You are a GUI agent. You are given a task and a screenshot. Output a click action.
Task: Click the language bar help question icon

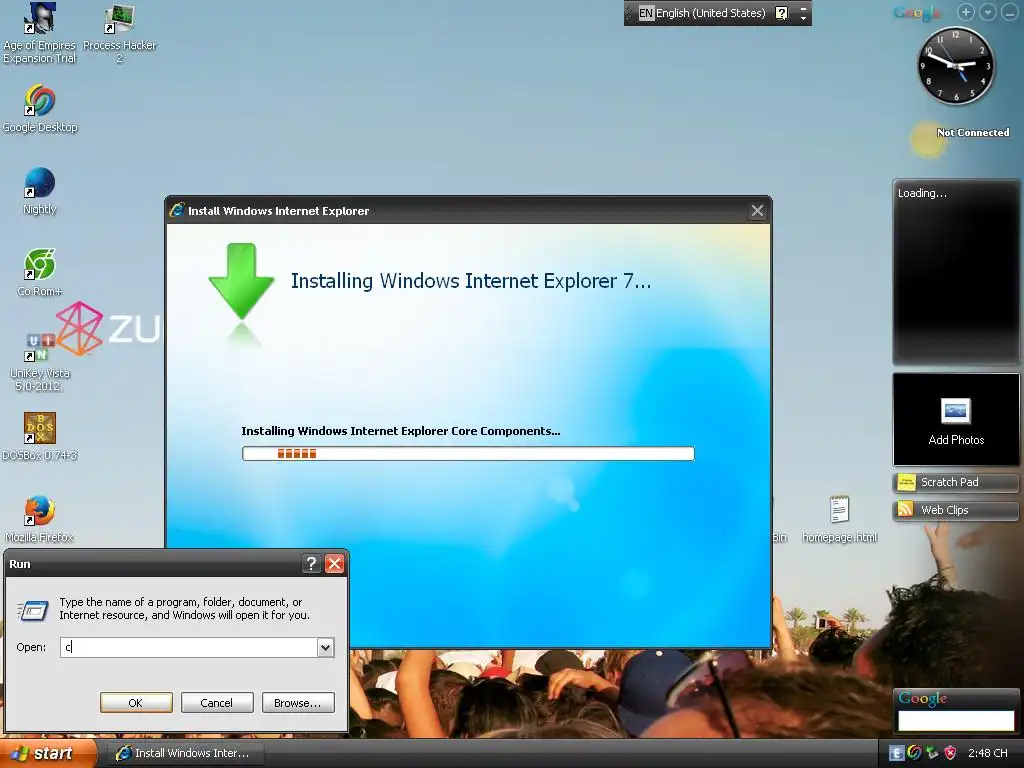(x=781, y=13)
